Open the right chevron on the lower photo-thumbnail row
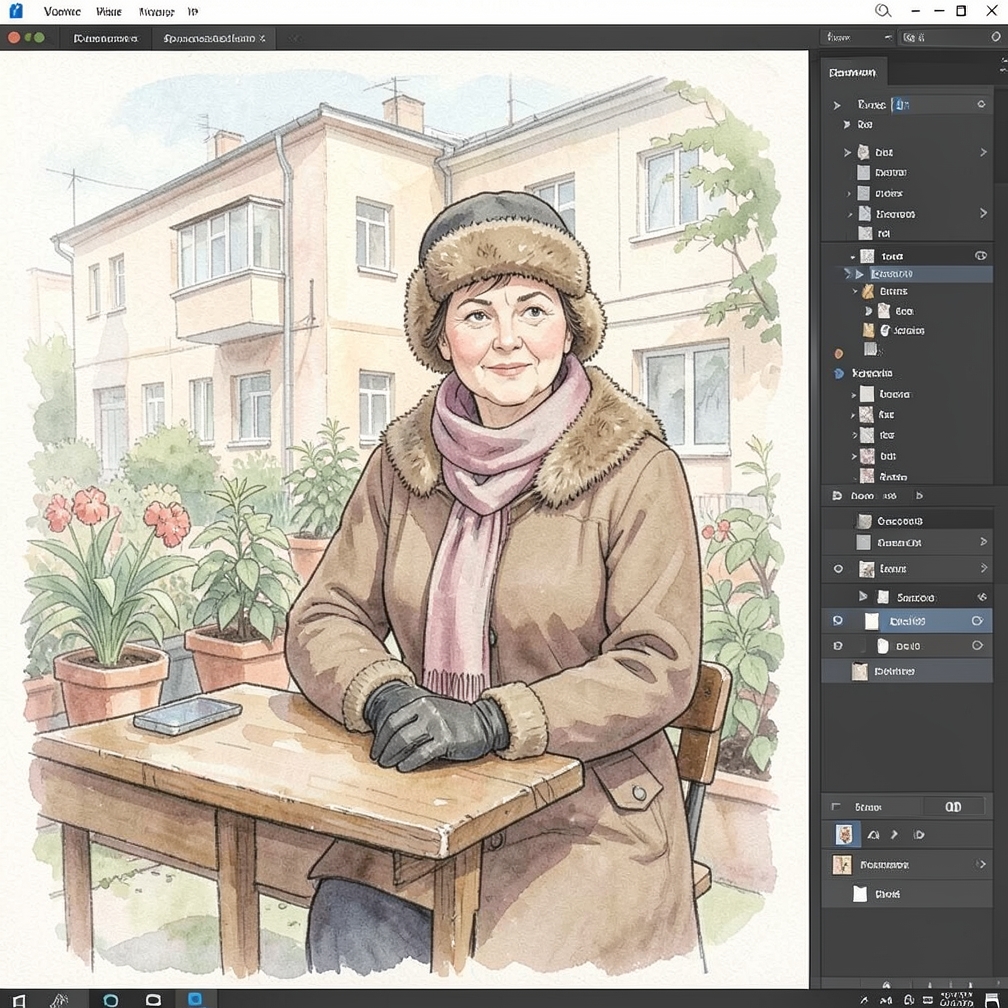Viewport: 1008px width, 1008px height. click(x=983, y=568)
